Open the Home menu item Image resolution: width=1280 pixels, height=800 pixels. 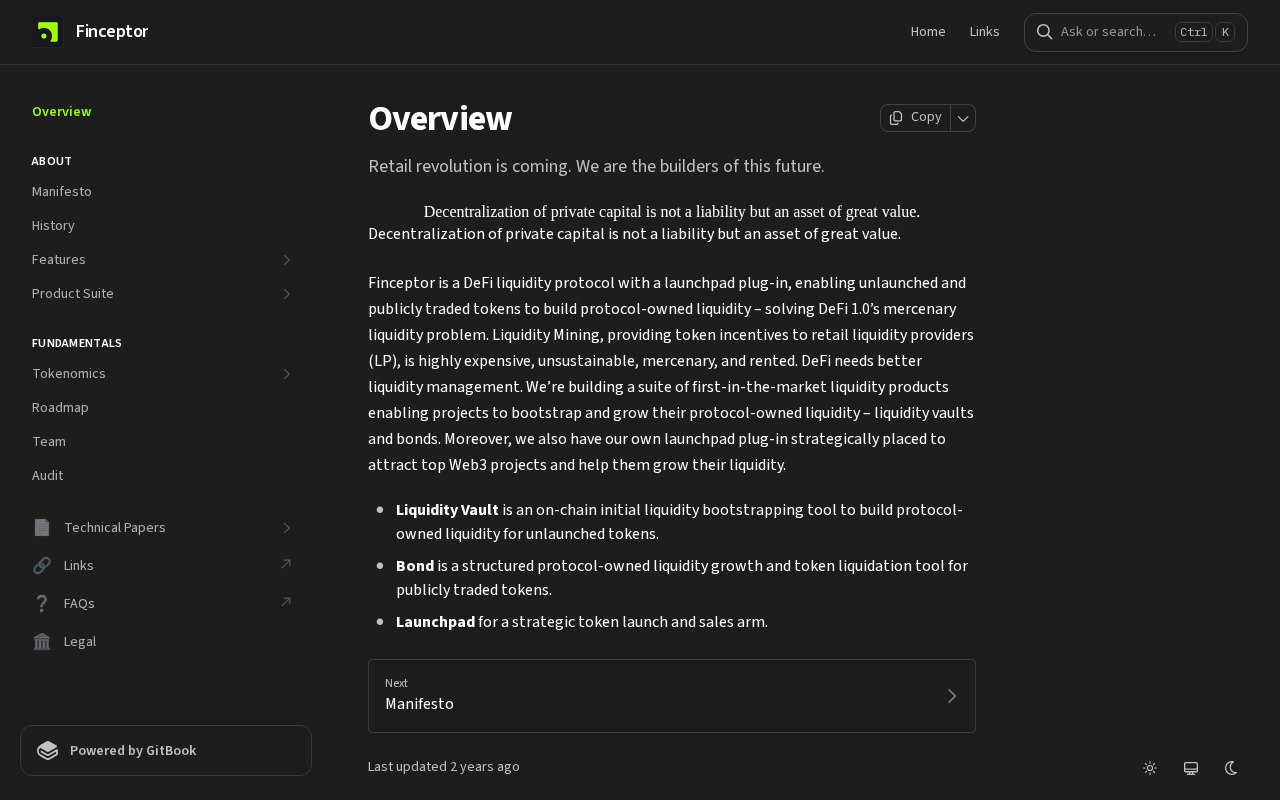click(928, 32)
